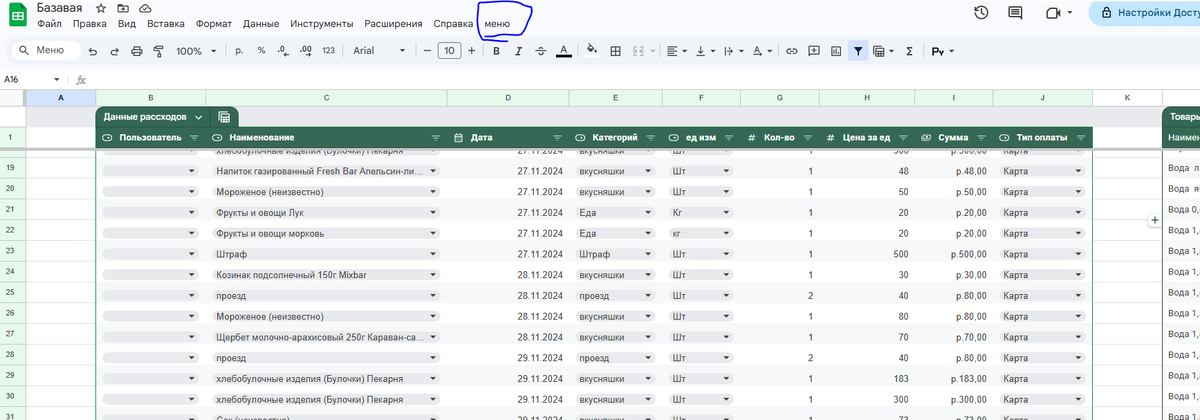Star the Базавая document
The image size is (1200, 420).
(101, 8)
